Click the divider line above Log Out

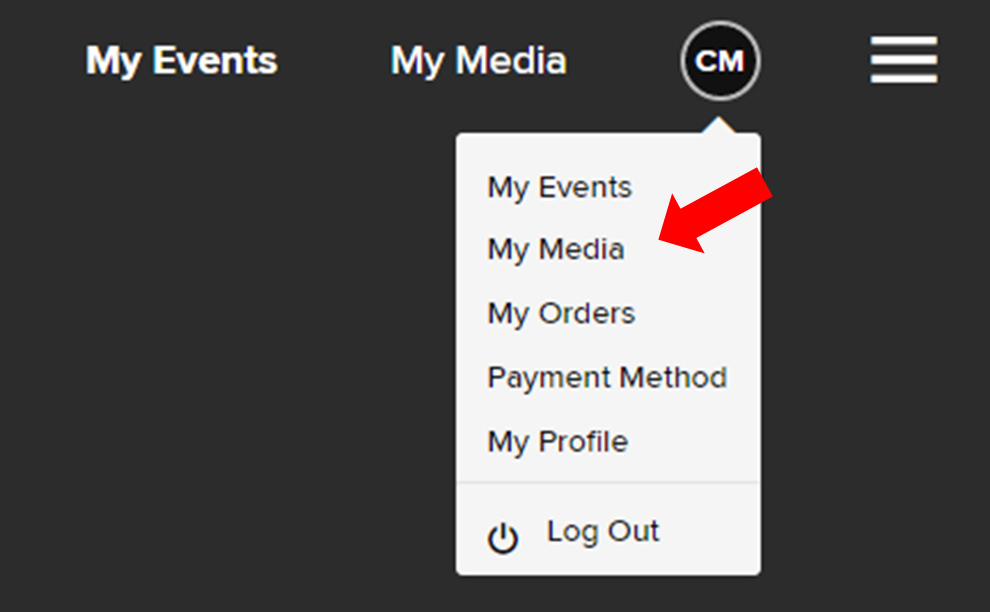pos(608,483)
